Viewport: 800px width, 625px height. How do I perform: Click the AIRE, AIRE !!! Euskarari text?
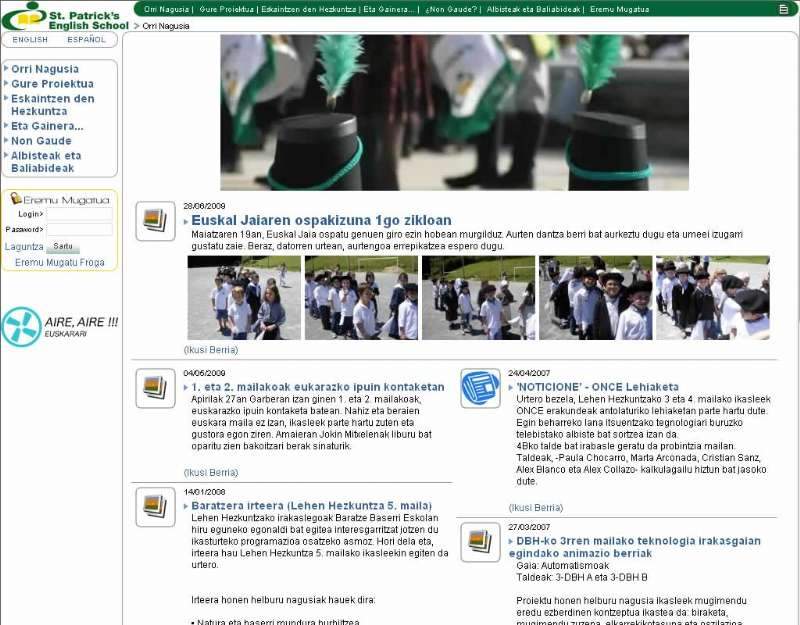coord(81,327)
